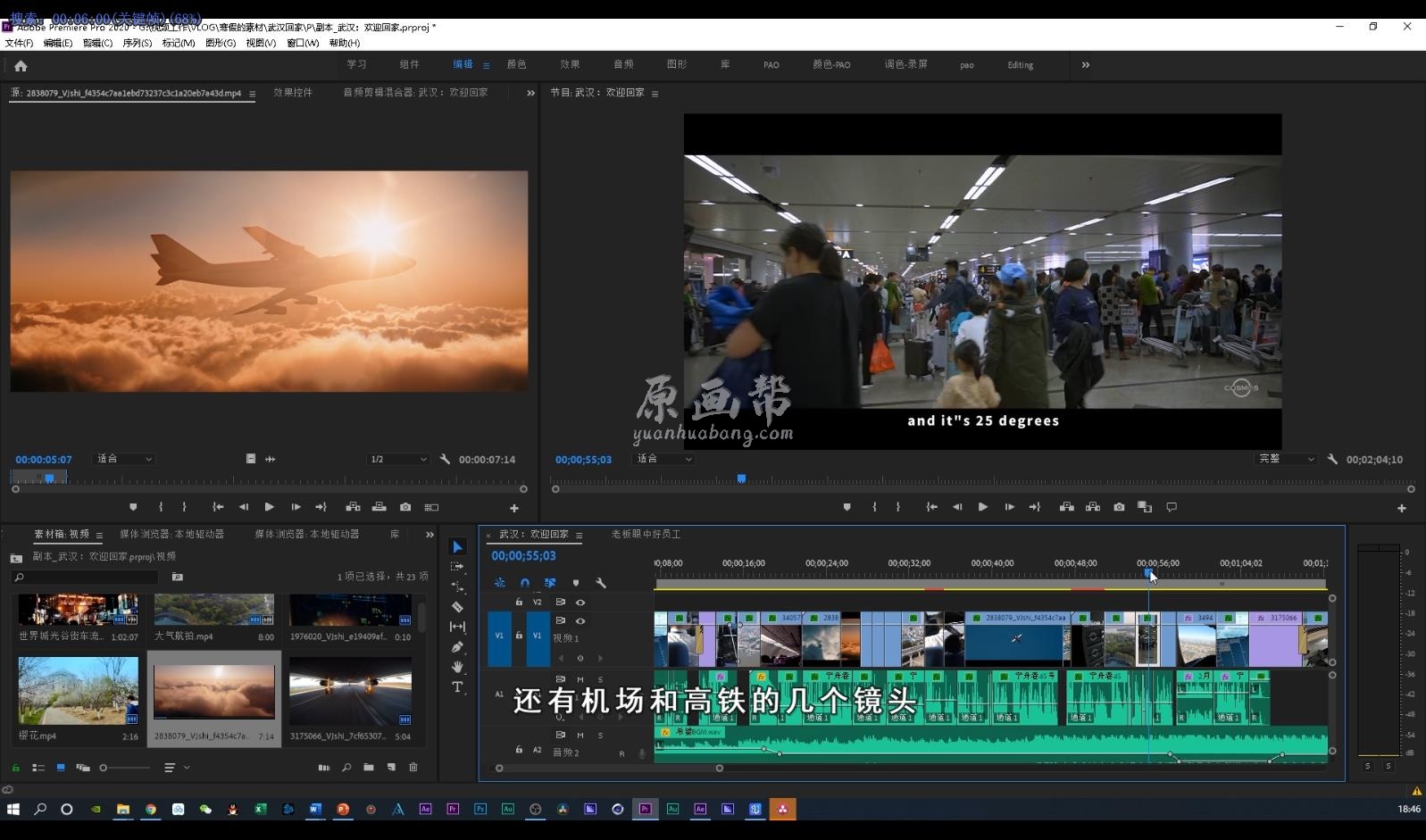Select the Pen tool in the tools panel
1426x840 pixels.
pyautogui.click(x=457, y=647)
